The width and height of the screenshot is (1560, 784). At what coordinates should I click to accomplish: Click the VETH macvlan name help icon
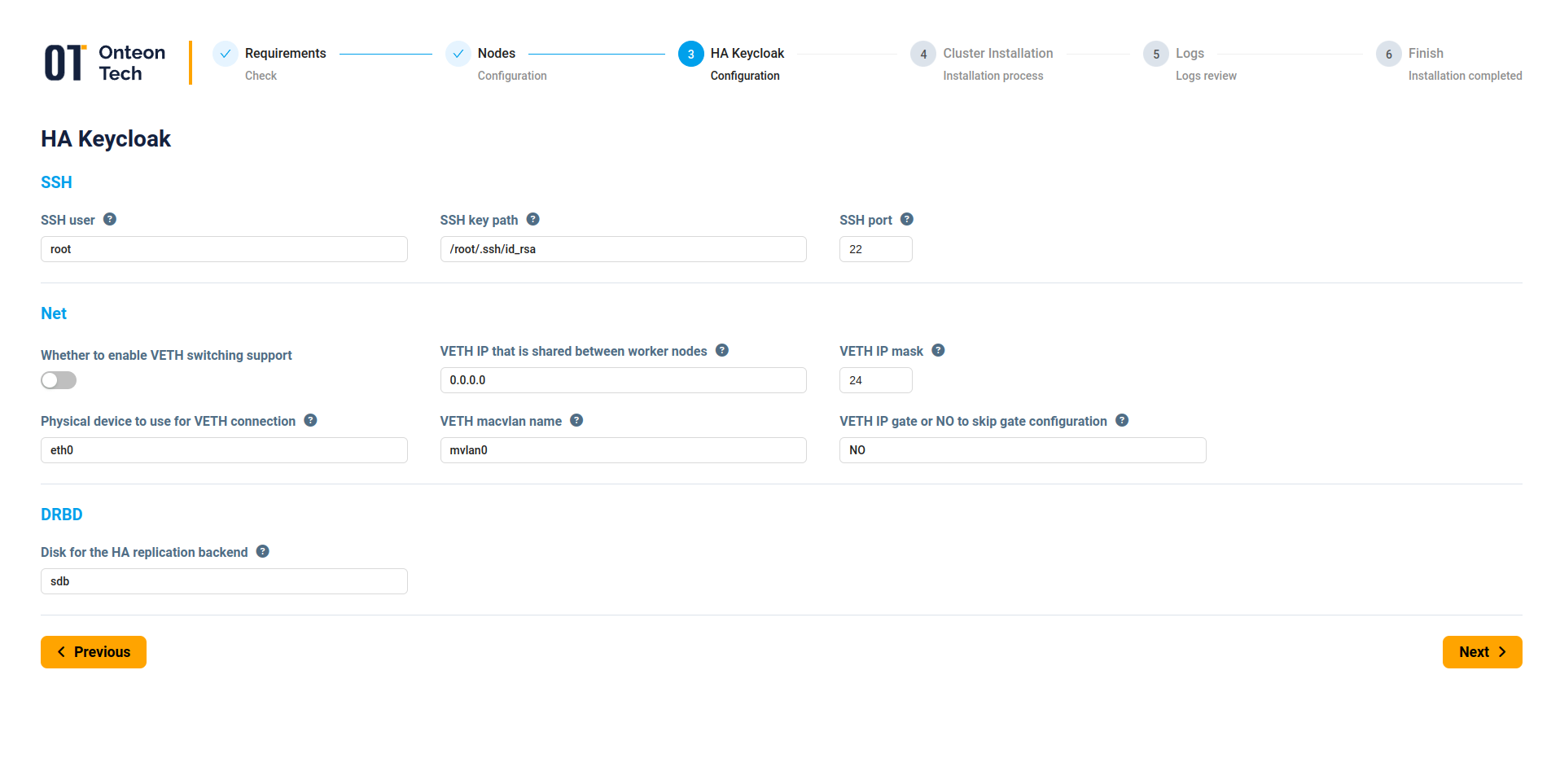point(576,420)
